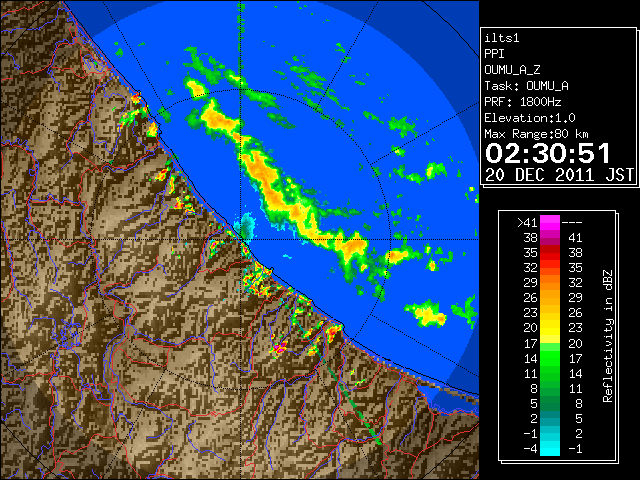Screen dimensions: 640x480
Task: Select the 'PPI' scan type text
Action: (494, 54)
